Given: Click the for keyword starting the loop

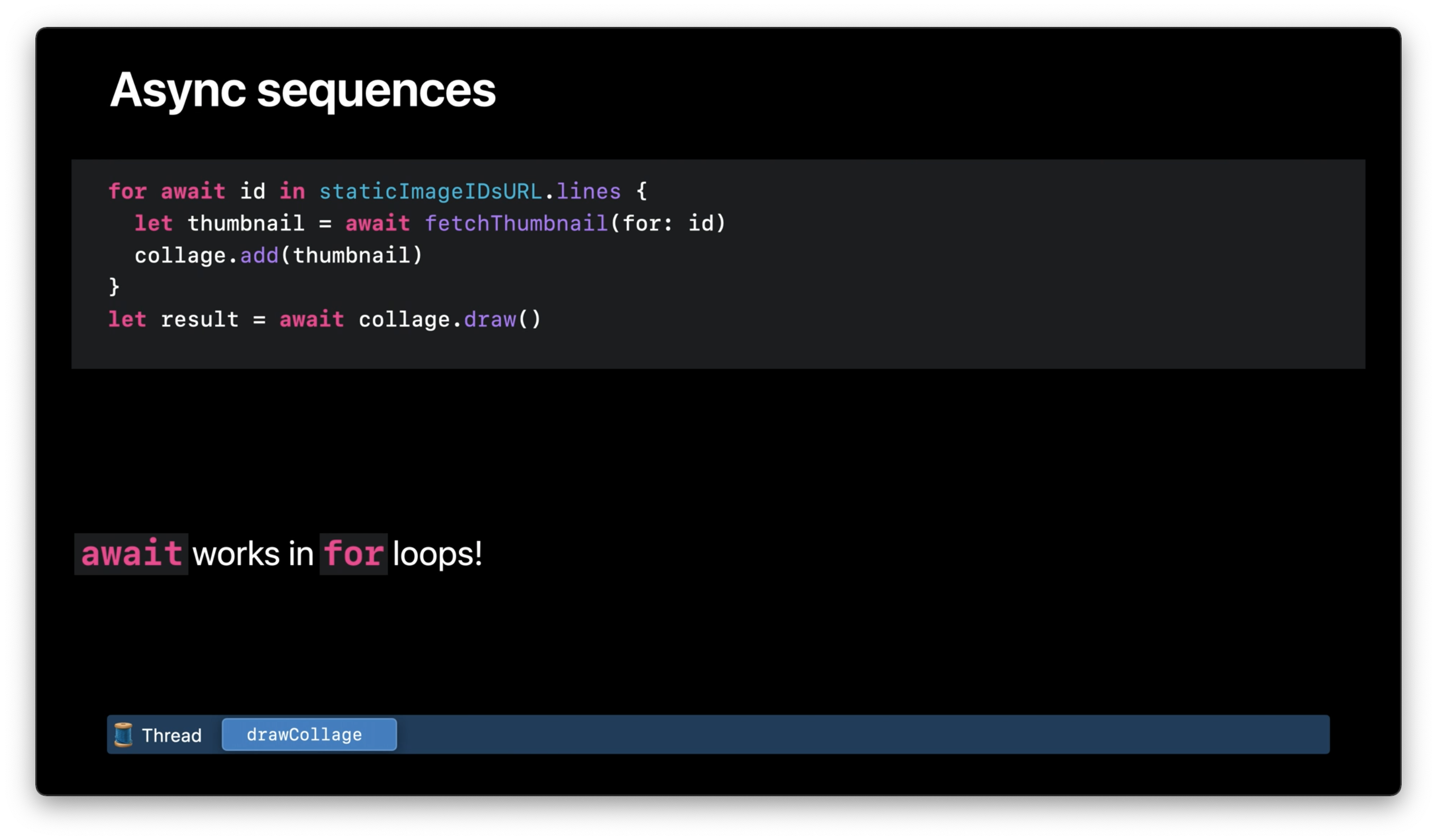Looking at the screenshot, I should point(127,192).
